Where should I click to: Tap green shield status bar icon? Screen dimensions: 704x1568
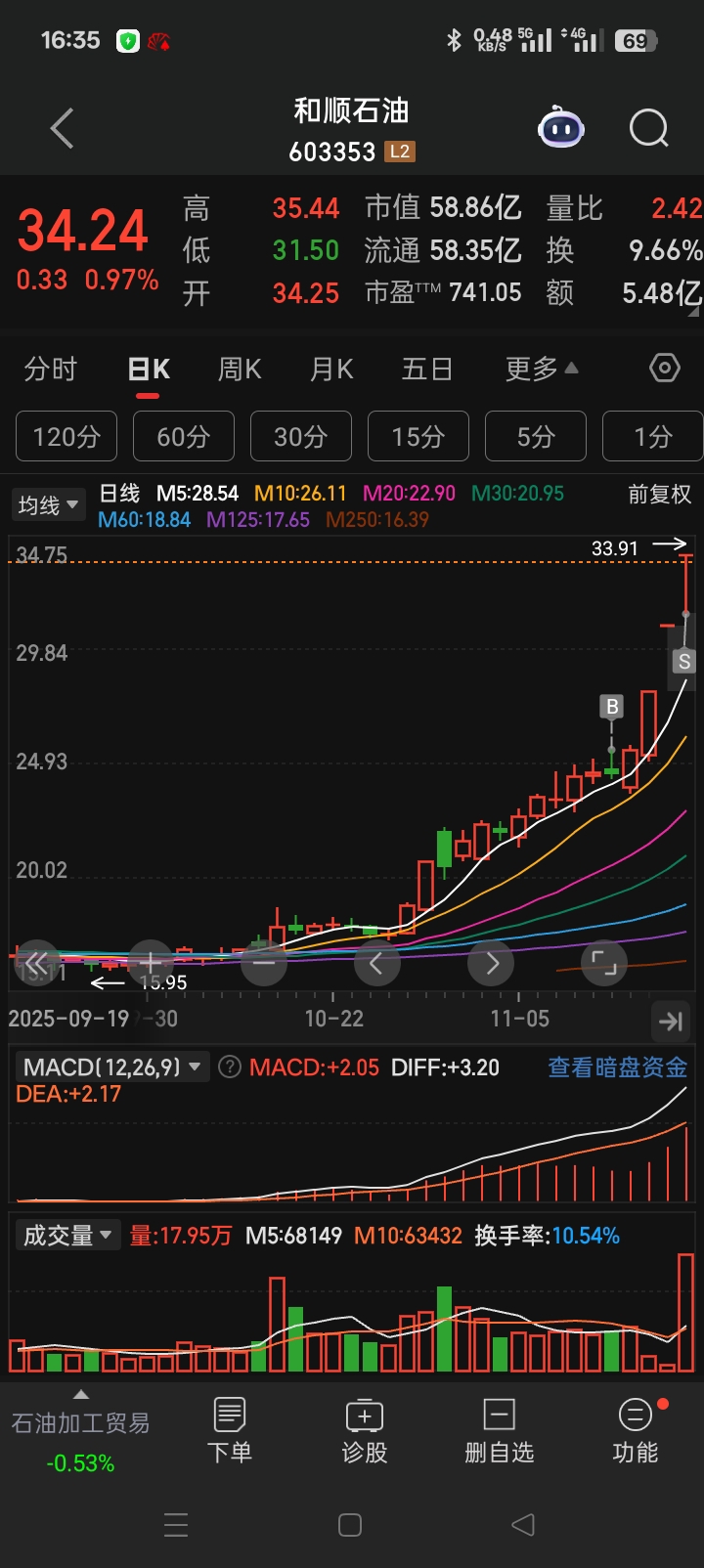pos(127,41)
